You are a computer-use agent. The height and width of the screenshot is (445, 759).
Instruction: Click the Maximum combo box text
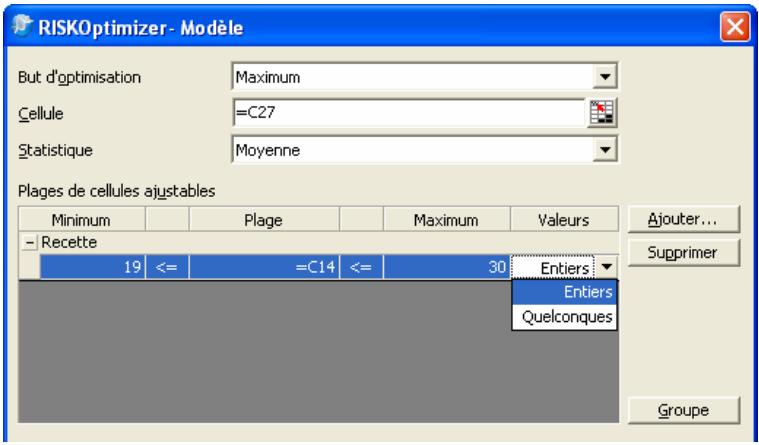pos(268,77)
